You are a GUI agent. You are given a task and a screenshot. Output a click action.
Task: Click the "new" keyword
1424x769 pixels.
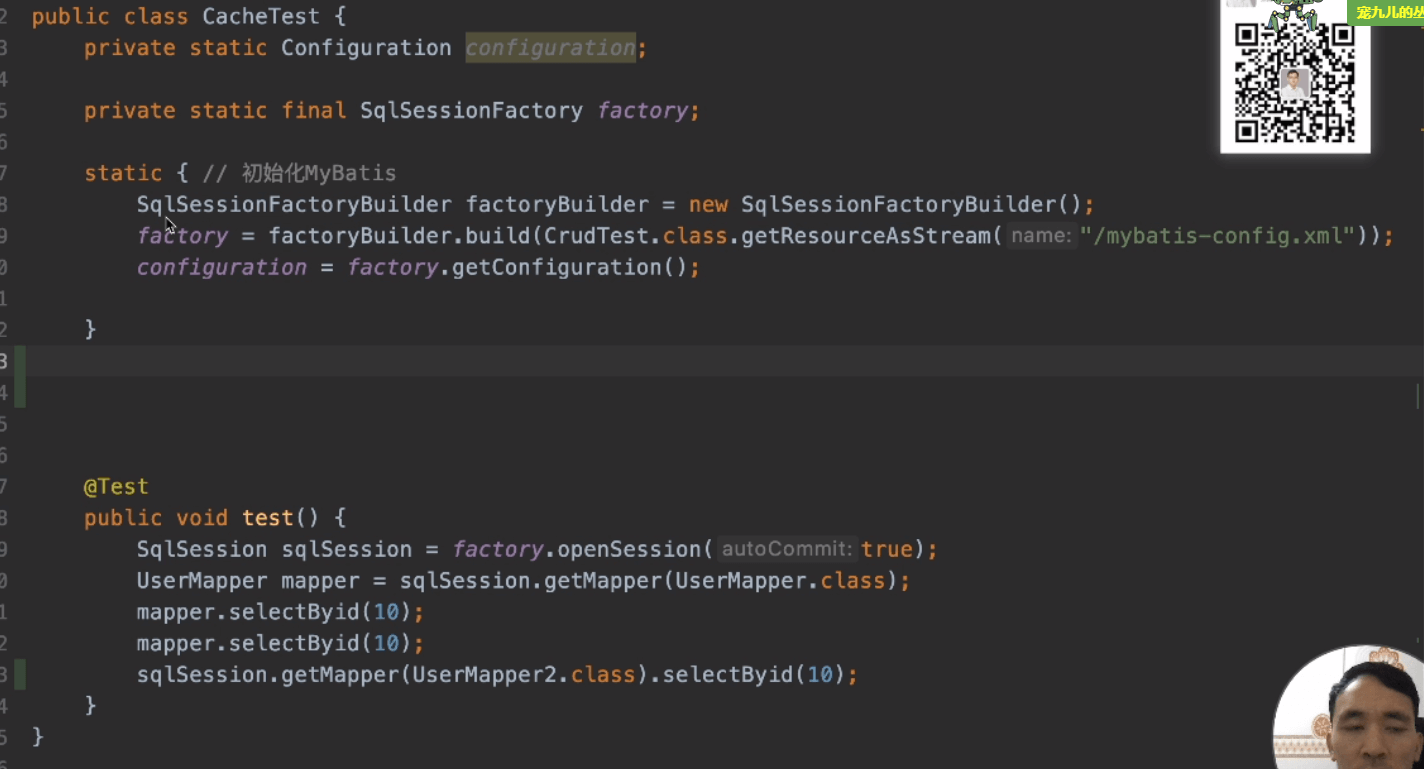click(708, 205)
